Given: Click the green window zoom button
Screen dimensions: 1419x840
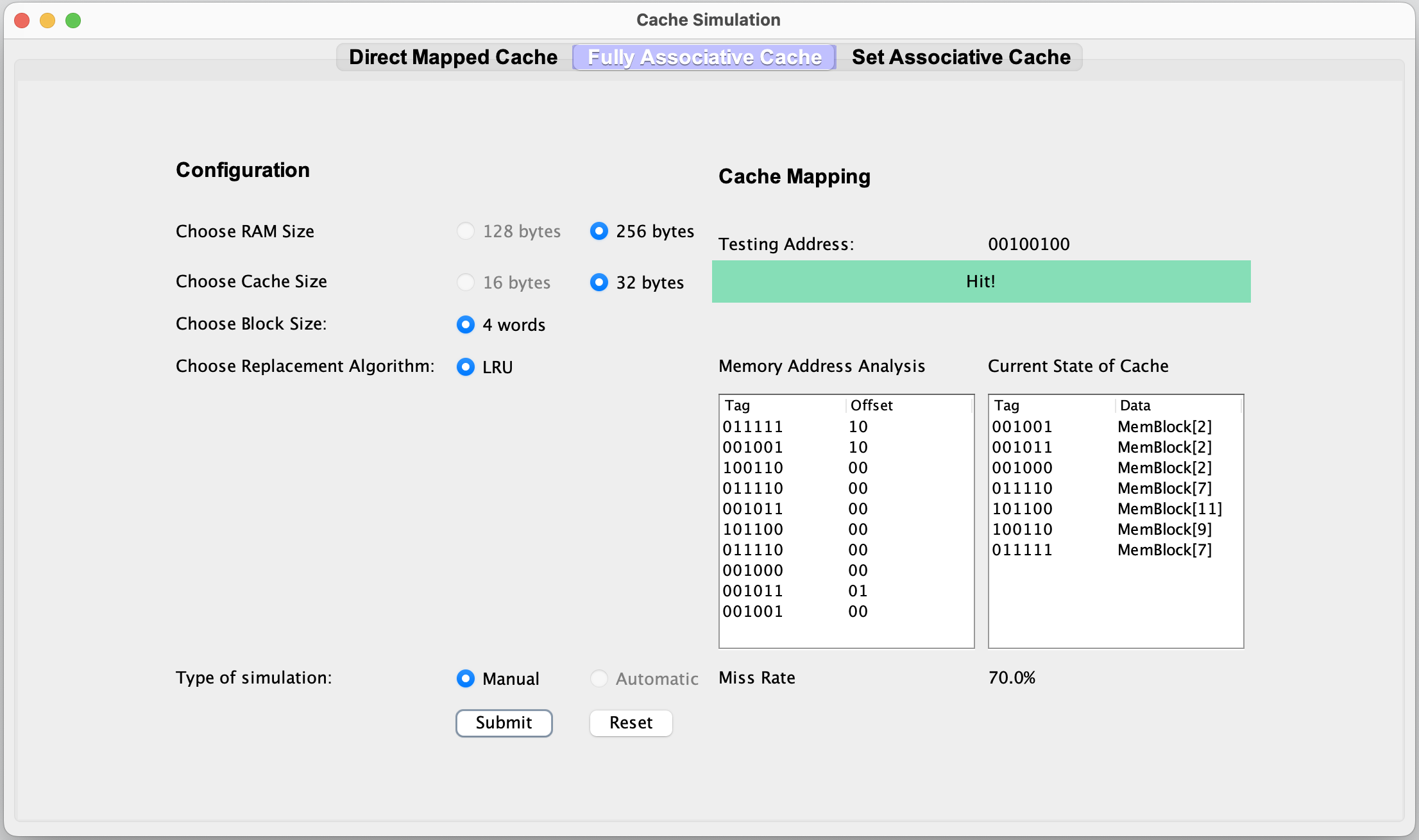Looking at the screenshot, I should [74, 21].
